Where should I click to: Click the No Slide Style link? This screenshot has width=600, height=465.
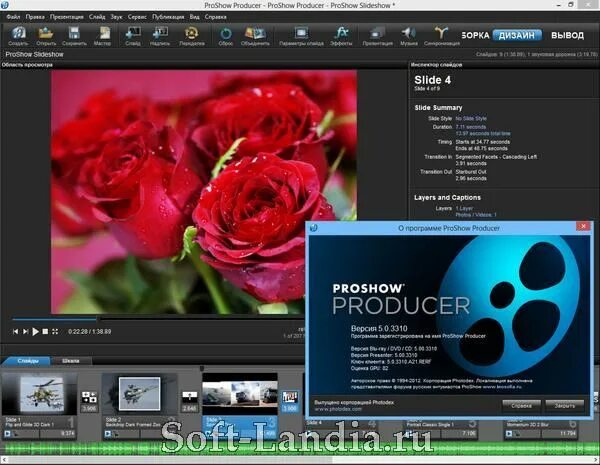point(471,119)
